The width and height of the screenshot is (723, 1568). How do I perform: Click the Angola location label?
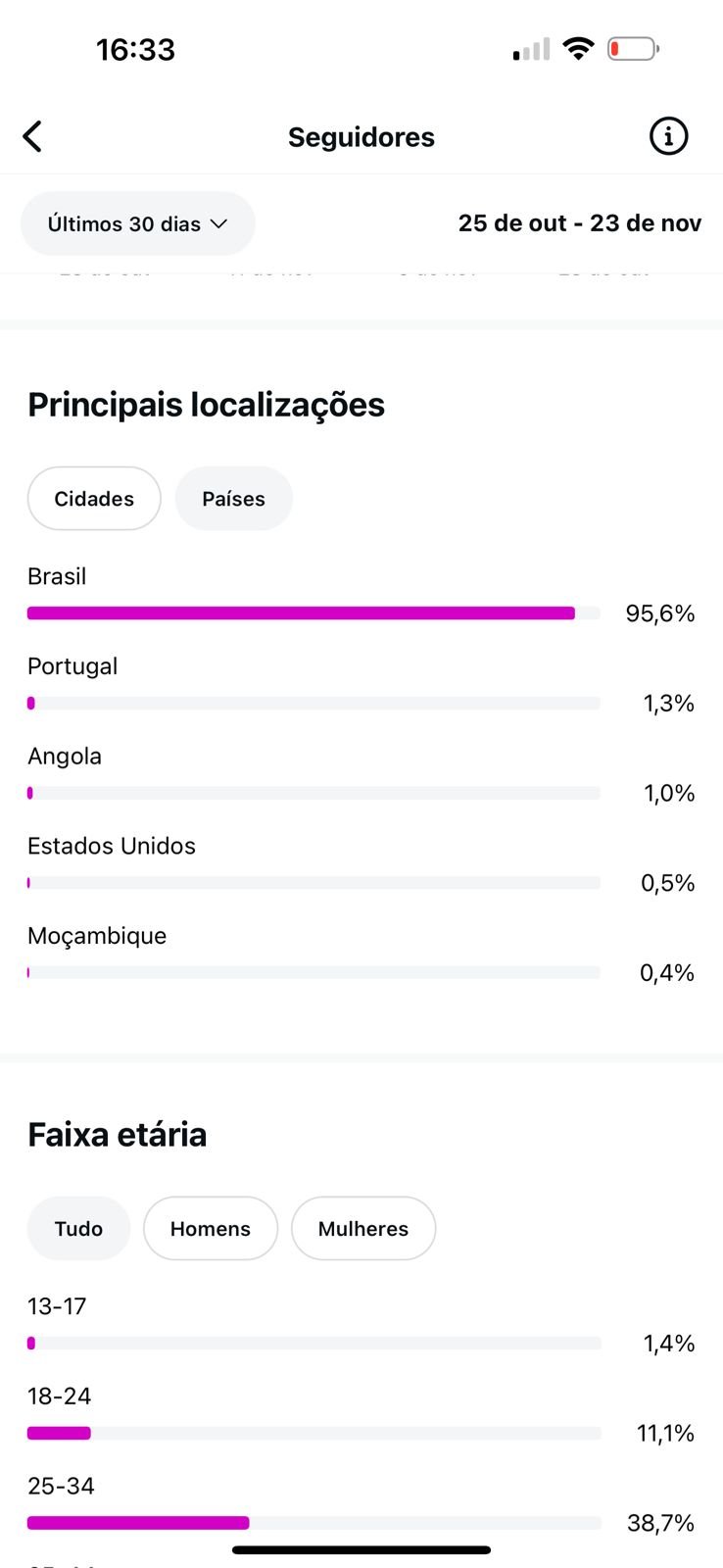click(x=65, y=757)
